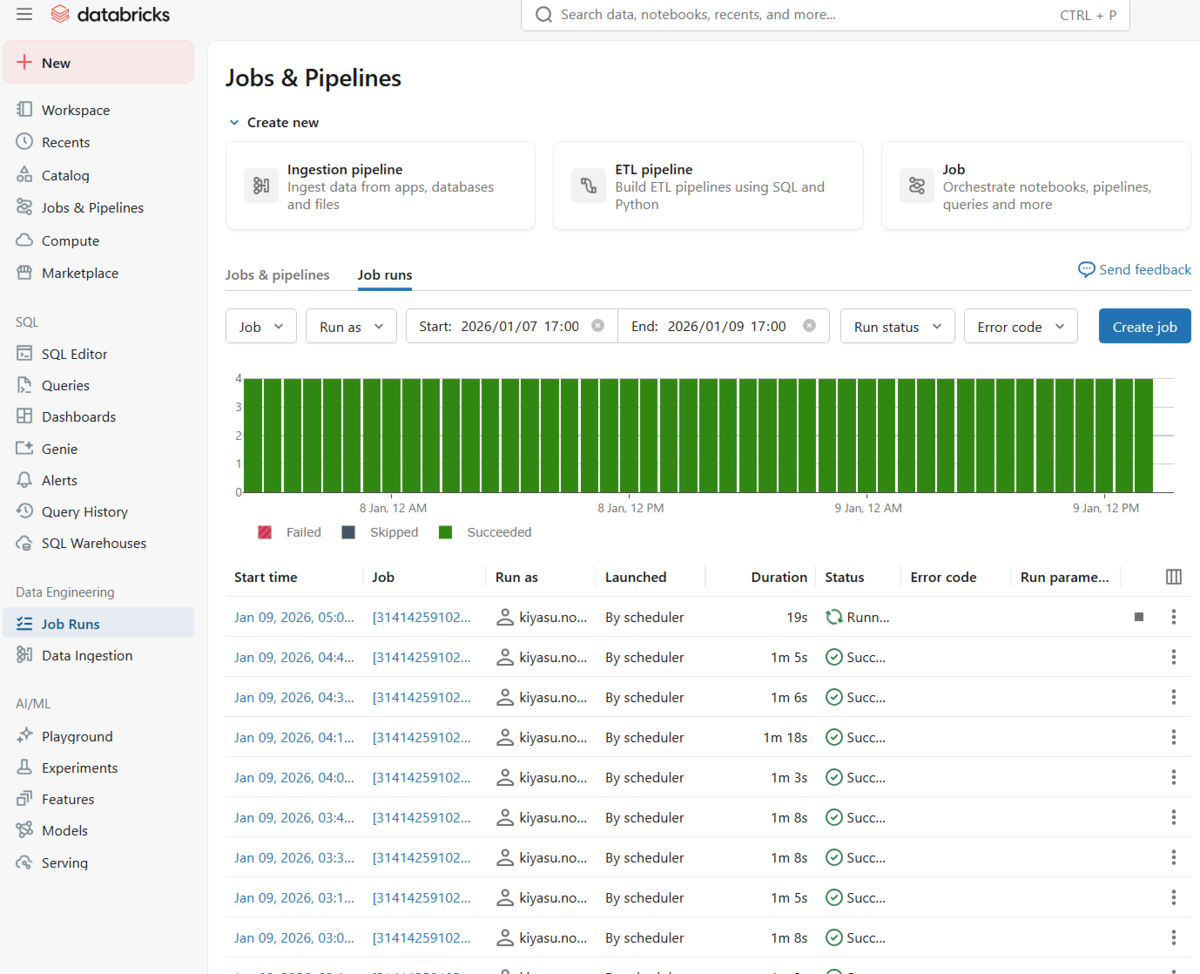Viewport: 1200px width, 974px height.
Task: Click the New button
Action: pyautogui.click(x=98, y=62)
